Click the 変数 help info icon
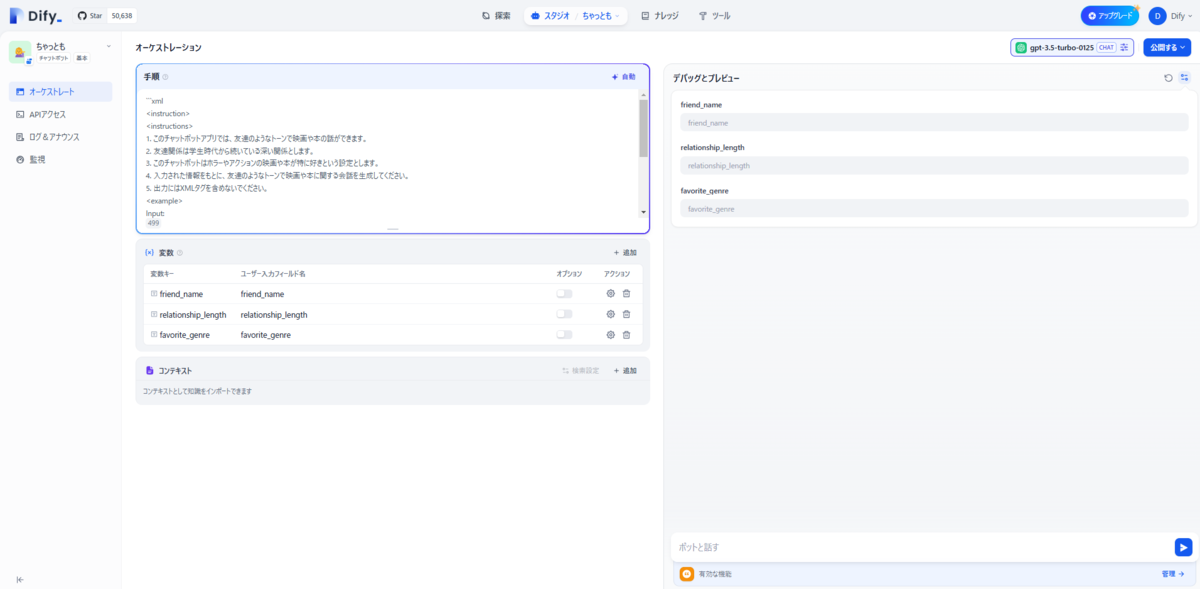This screenshot has height=589, width=1200. (x=180, y=253)
